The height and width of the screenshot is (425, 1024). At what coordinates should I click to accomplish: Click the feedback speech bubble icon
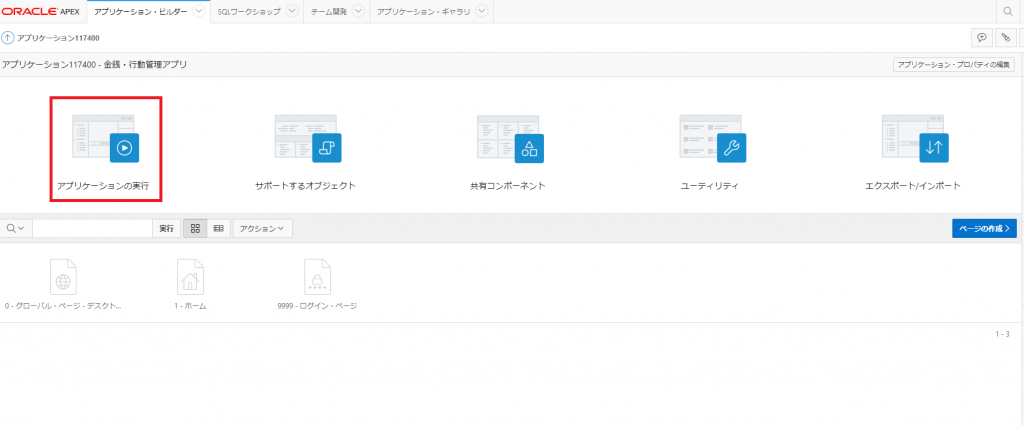click(982, 38)
